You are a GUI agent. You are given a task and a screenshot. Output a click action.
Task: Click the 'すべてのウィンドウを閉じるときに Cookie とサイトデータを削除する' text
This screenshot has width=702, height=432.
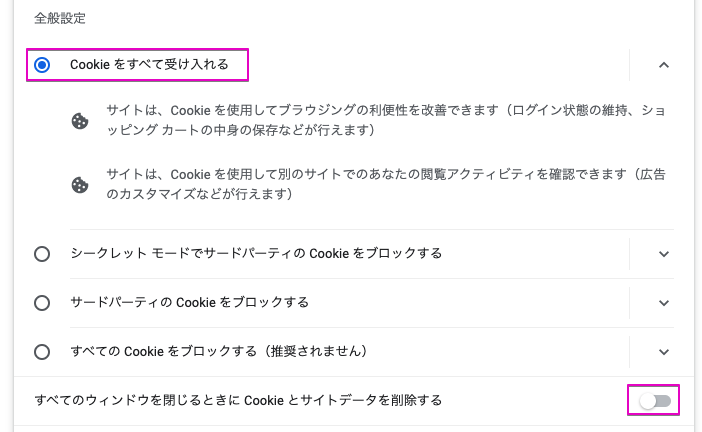(238, 400)
